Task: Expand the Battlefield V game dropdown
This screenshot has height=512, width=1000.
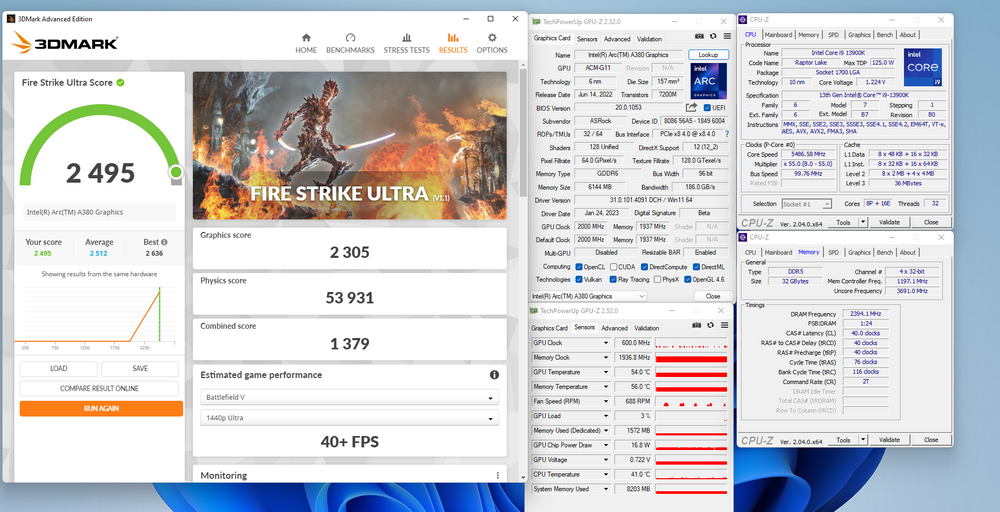Action: tap(349, 397)
